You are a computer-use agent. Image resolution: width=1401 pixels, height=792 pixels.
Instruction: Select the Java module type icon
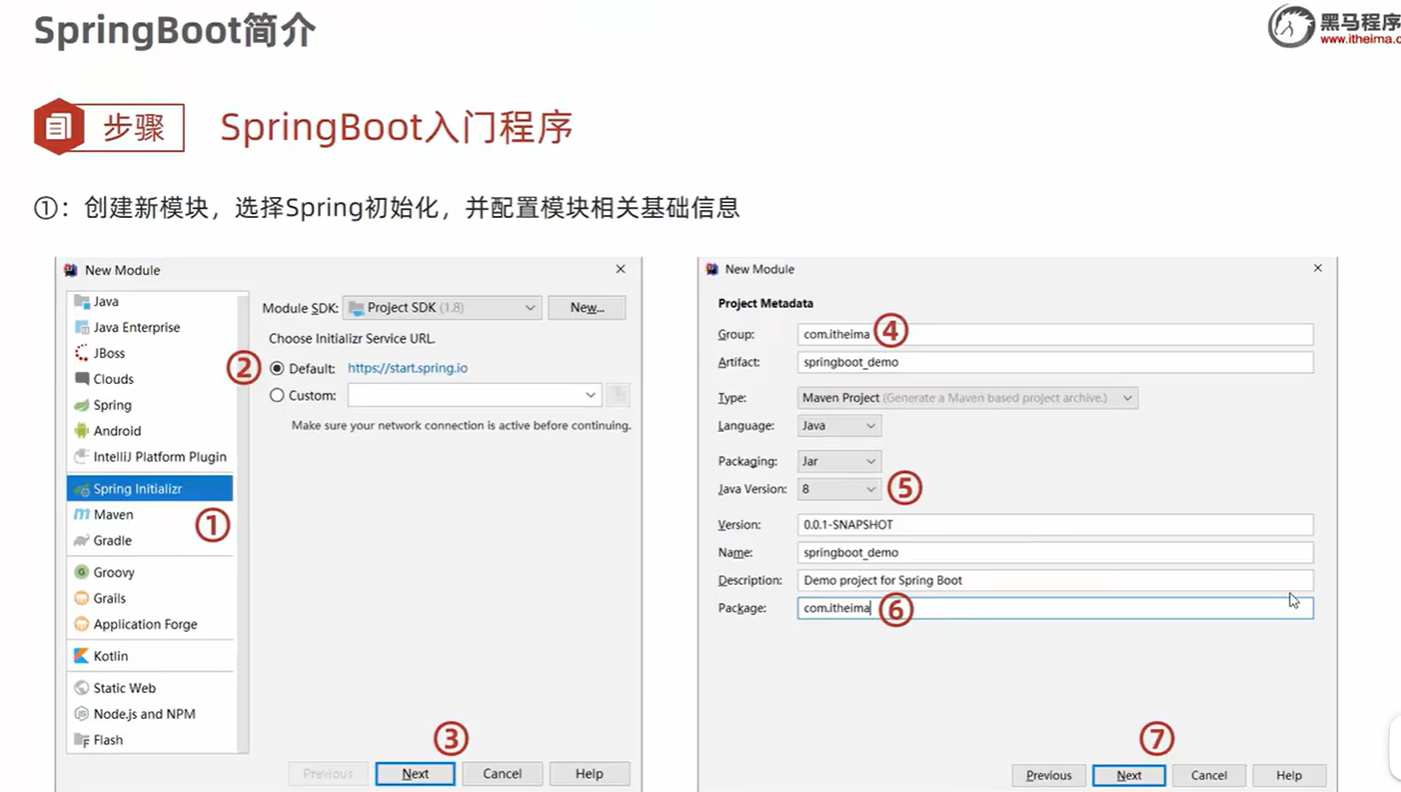[x=82, y=301]
